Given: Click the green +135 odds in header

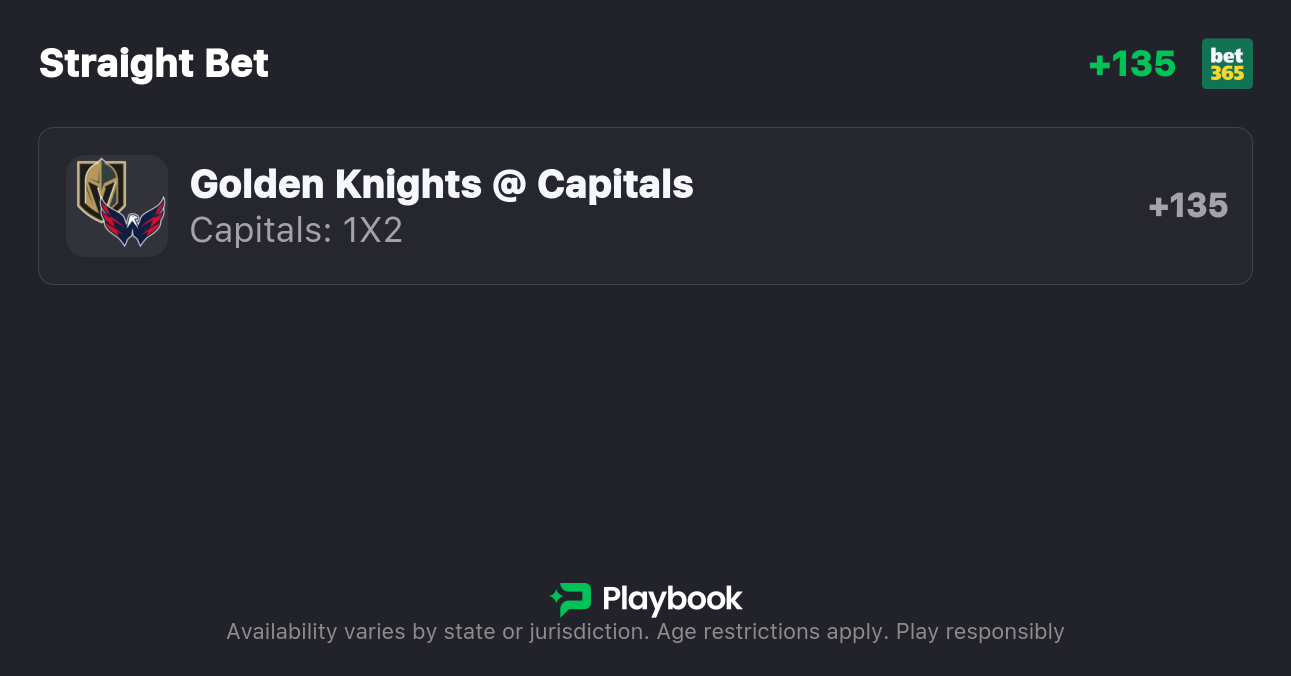Looking at the screenshot, I should 1132,64.
